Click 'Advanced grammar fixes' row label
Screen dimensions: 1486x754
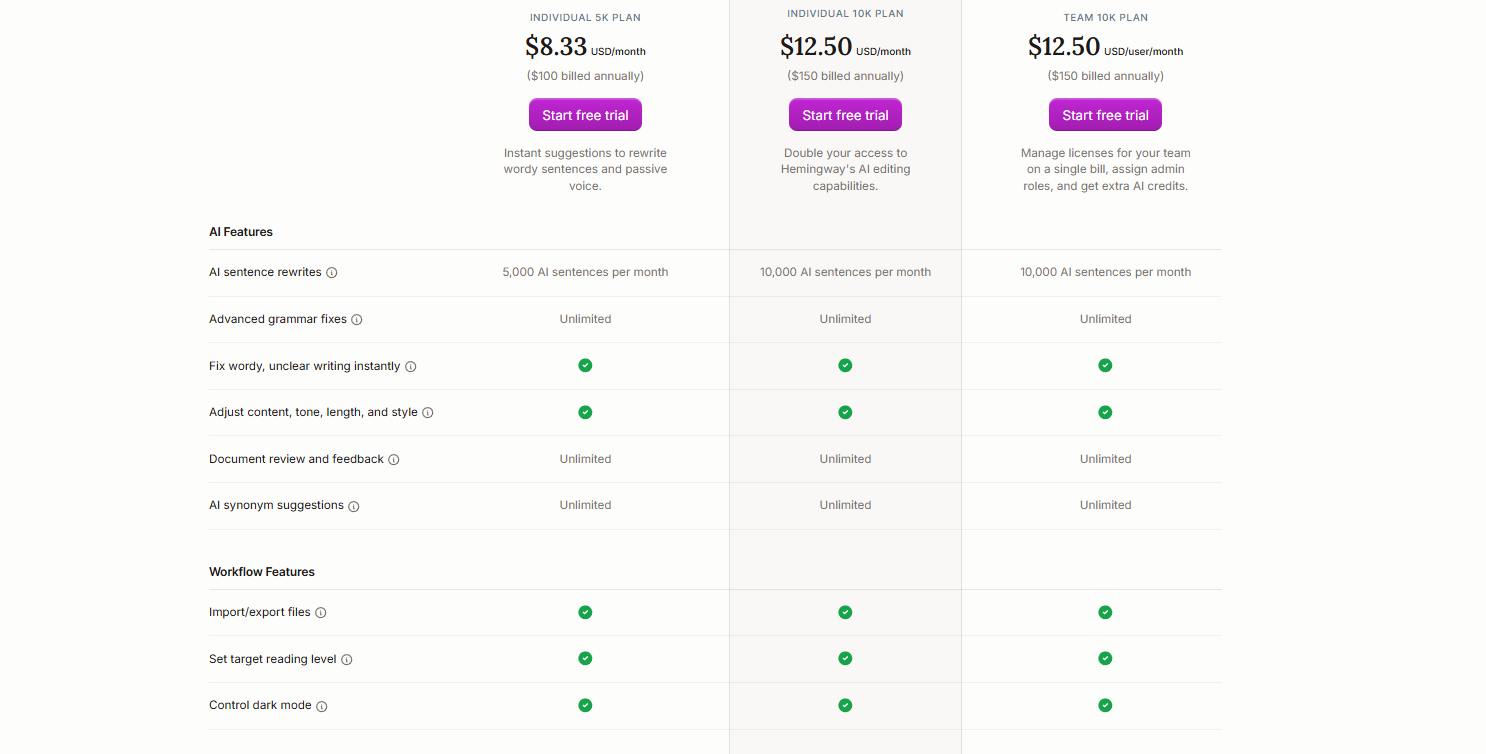pyautogui.click(x=278, y=319)
